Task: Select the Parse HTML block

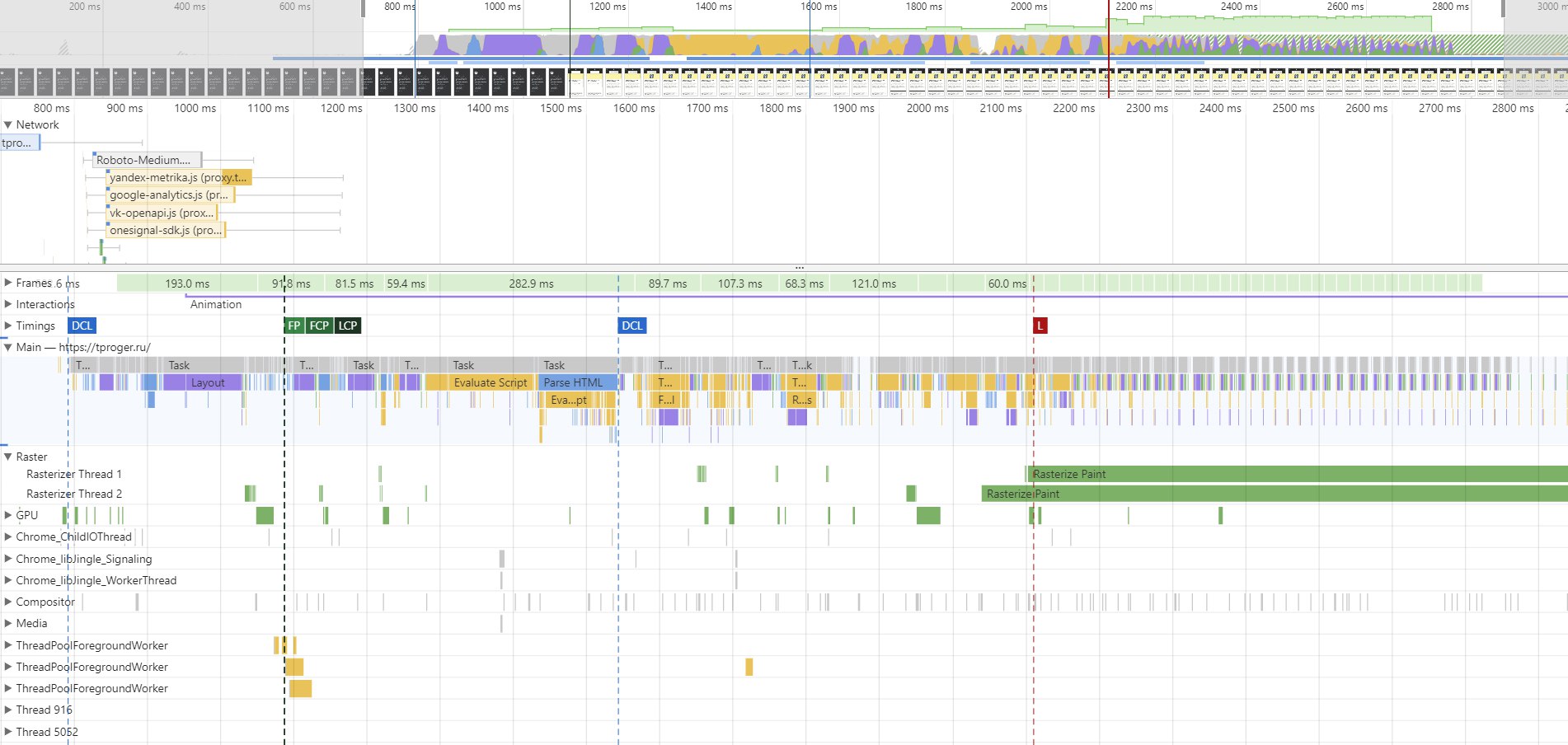Action: point(574,382)
